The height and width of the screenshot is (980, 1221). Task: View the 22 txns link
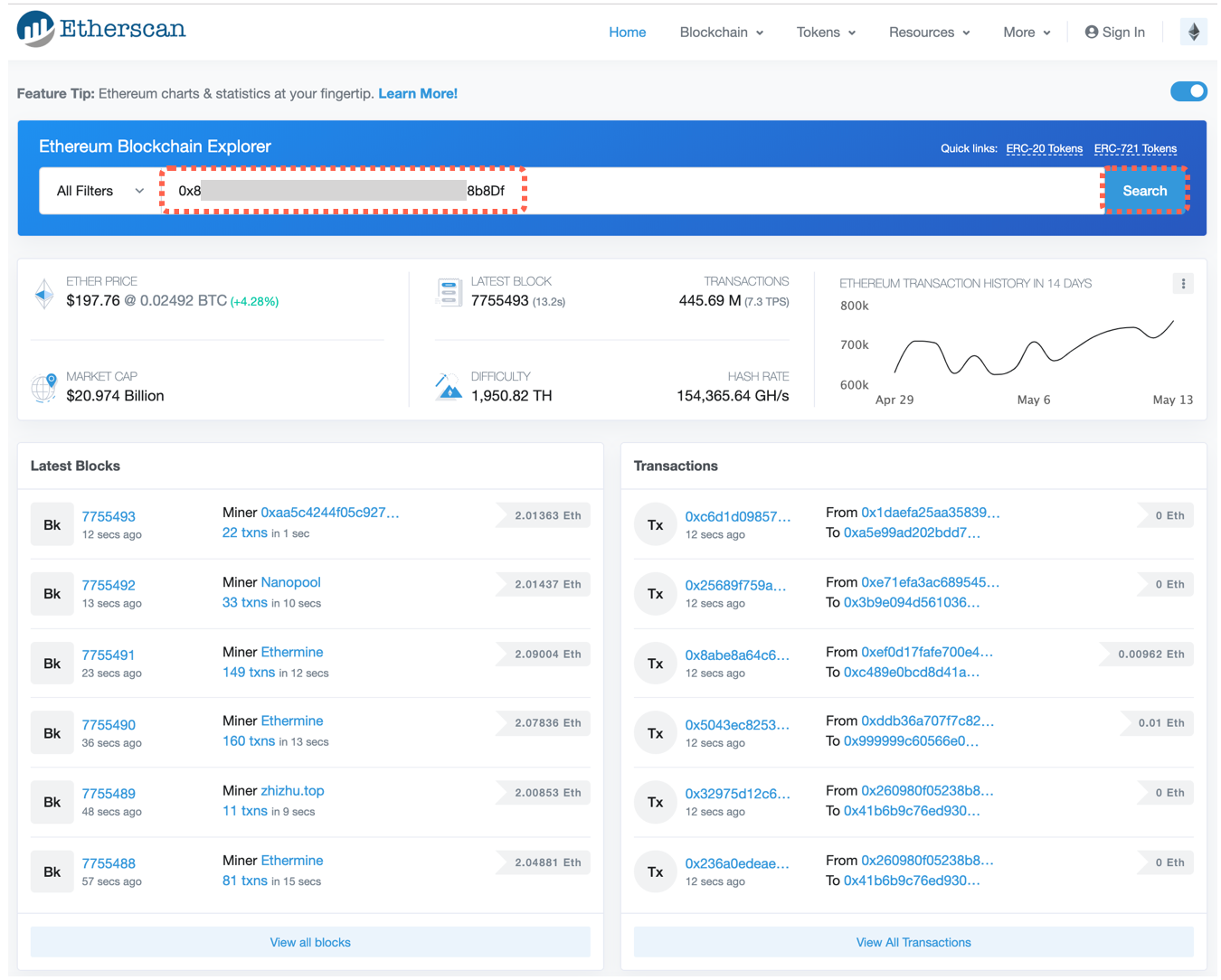point(245,532)
